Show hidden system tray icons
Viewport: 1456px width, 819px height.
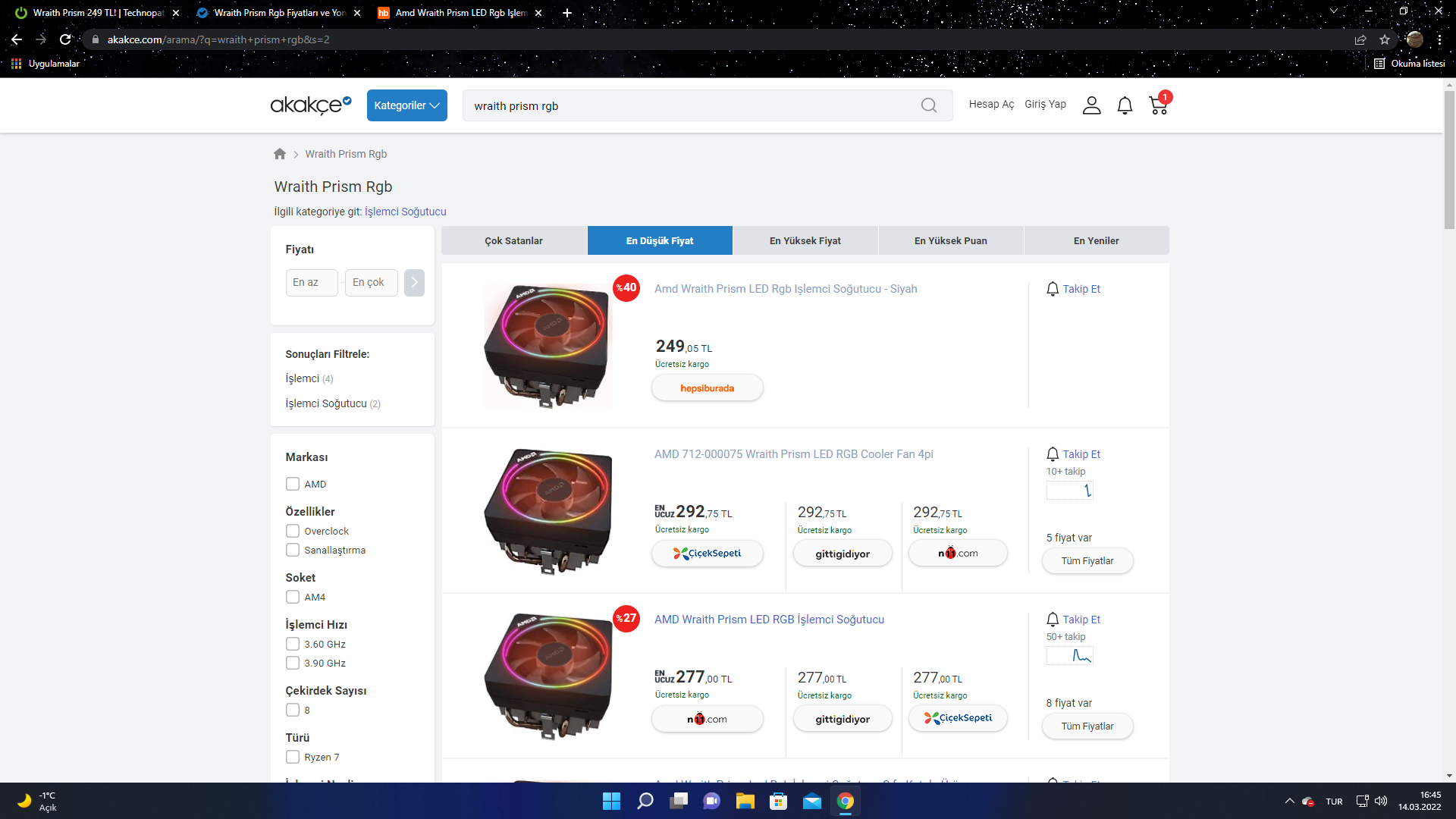click(1289, 802)
